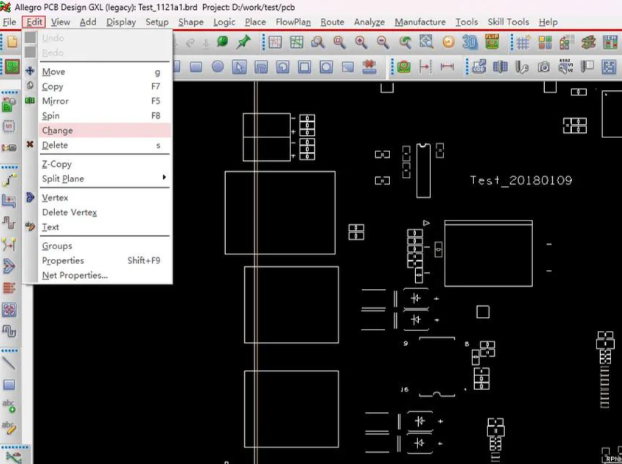Click the new file icon in toolbar
Screen dimensions: 622x464
11,42
